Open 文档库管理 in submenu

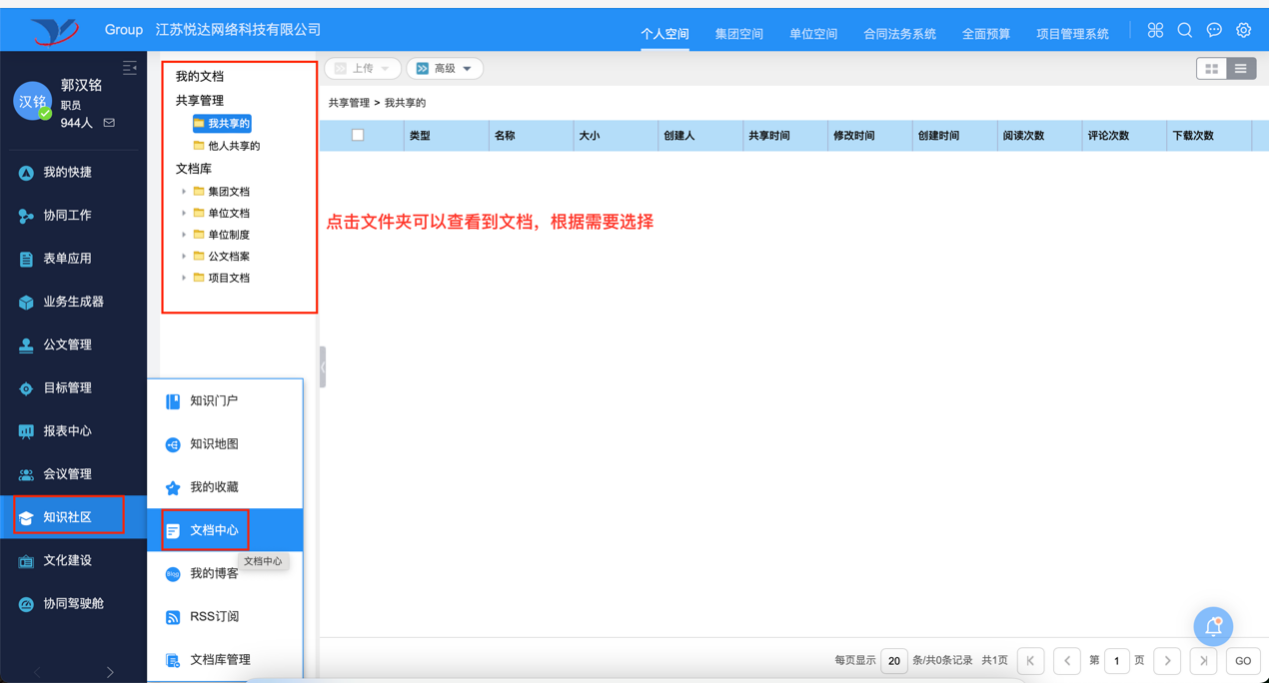220,660
